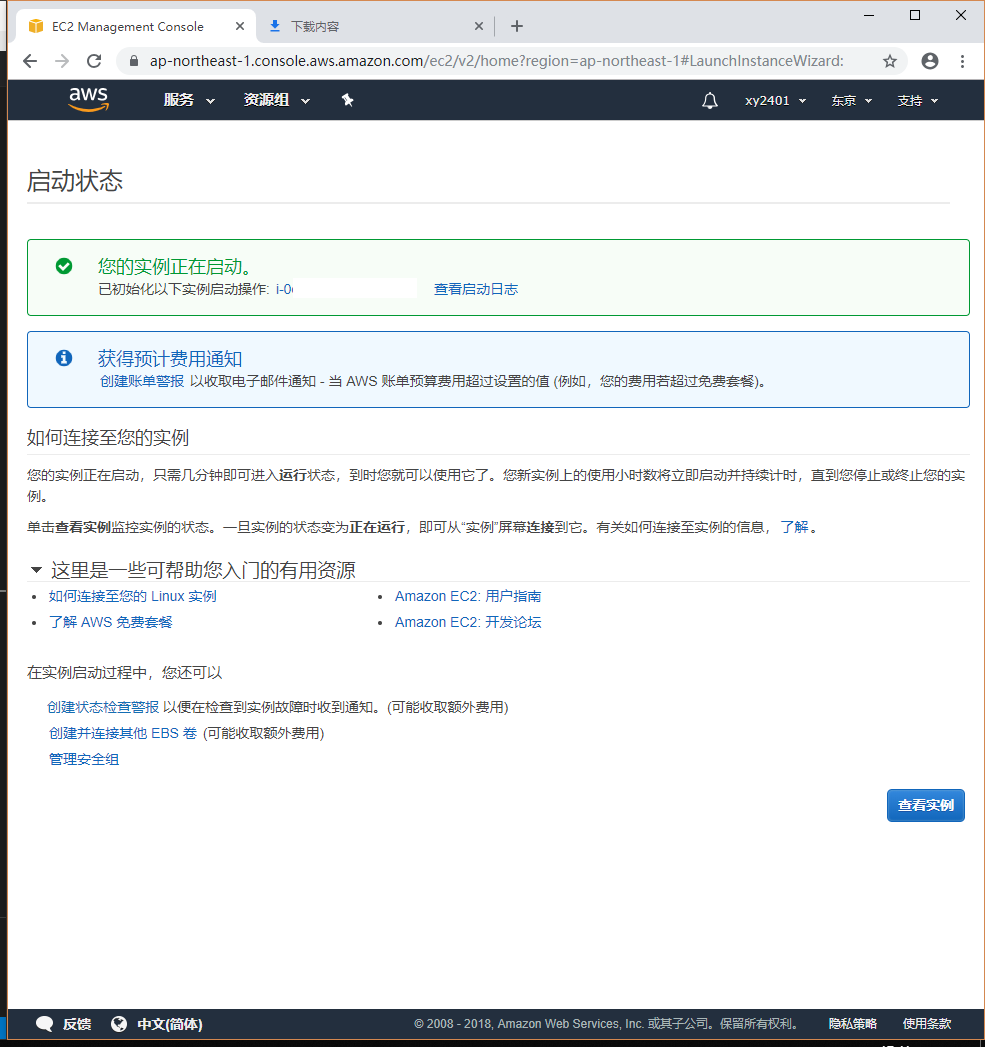The image size is (985, 1047).
Task: Click 创建并连接其他 EBS 卷 link
Action: click(x=123, y=733)
